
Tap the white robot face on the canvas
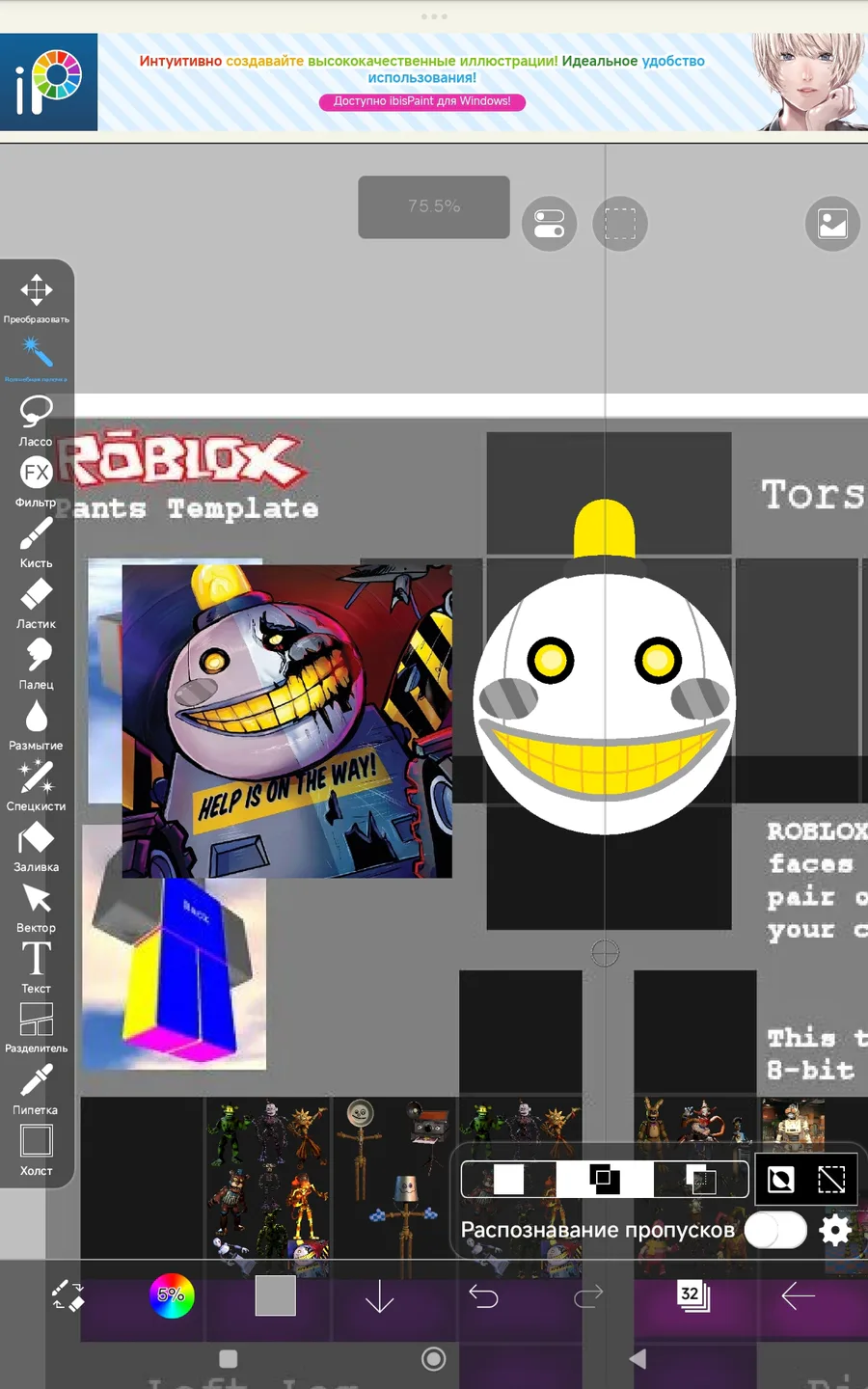(605, 702)
